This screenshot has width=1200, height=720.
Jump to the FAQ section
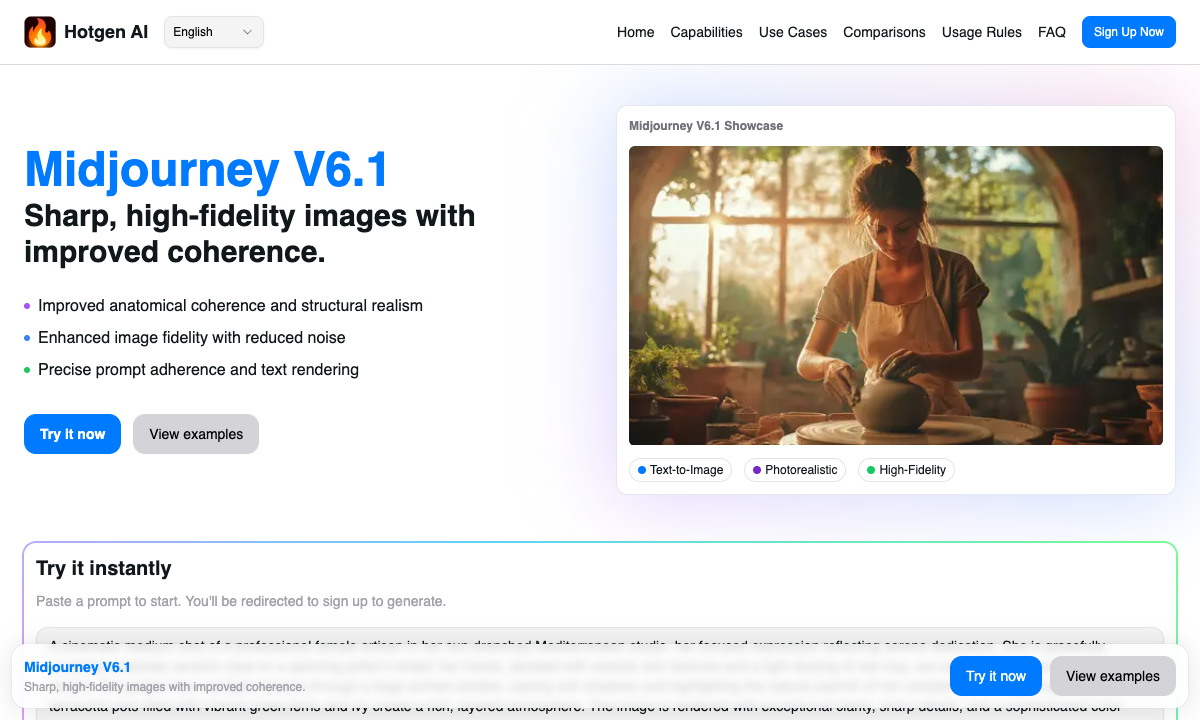1052,32
